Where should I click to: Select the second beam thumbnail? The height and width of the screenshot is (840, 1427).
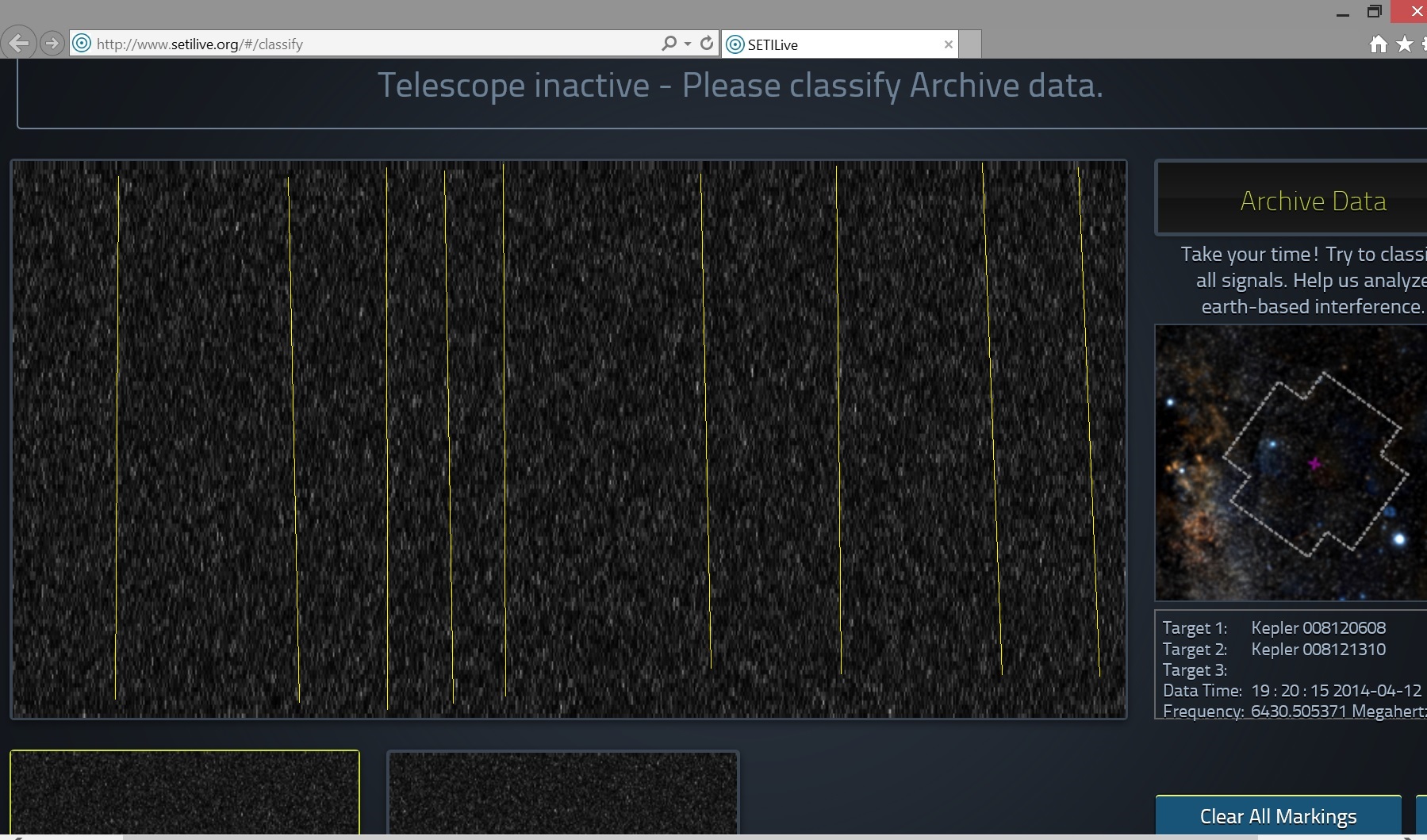[x=562, y=792]
